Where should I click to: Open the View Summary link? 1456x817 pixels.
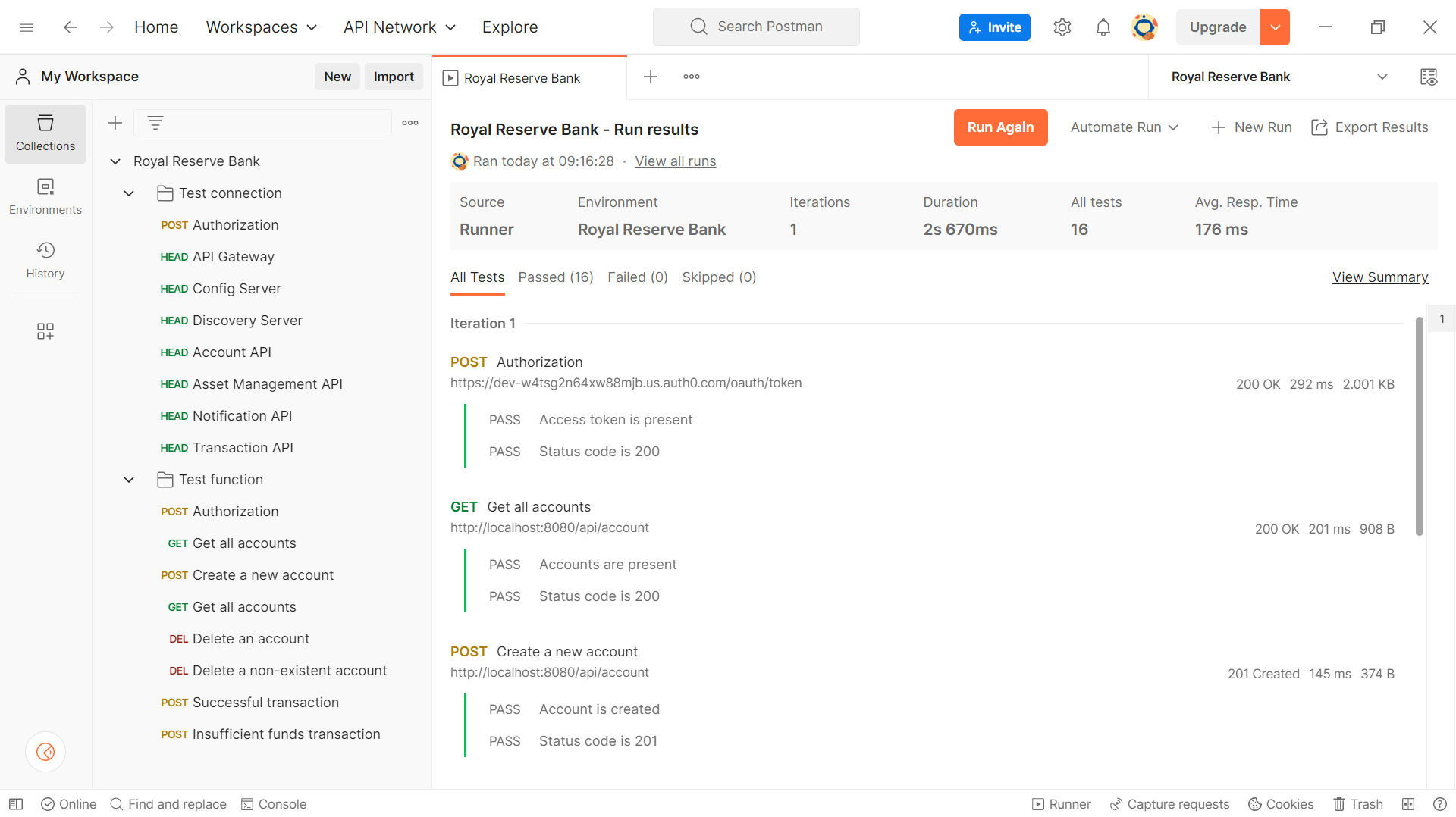(1380, 277)
